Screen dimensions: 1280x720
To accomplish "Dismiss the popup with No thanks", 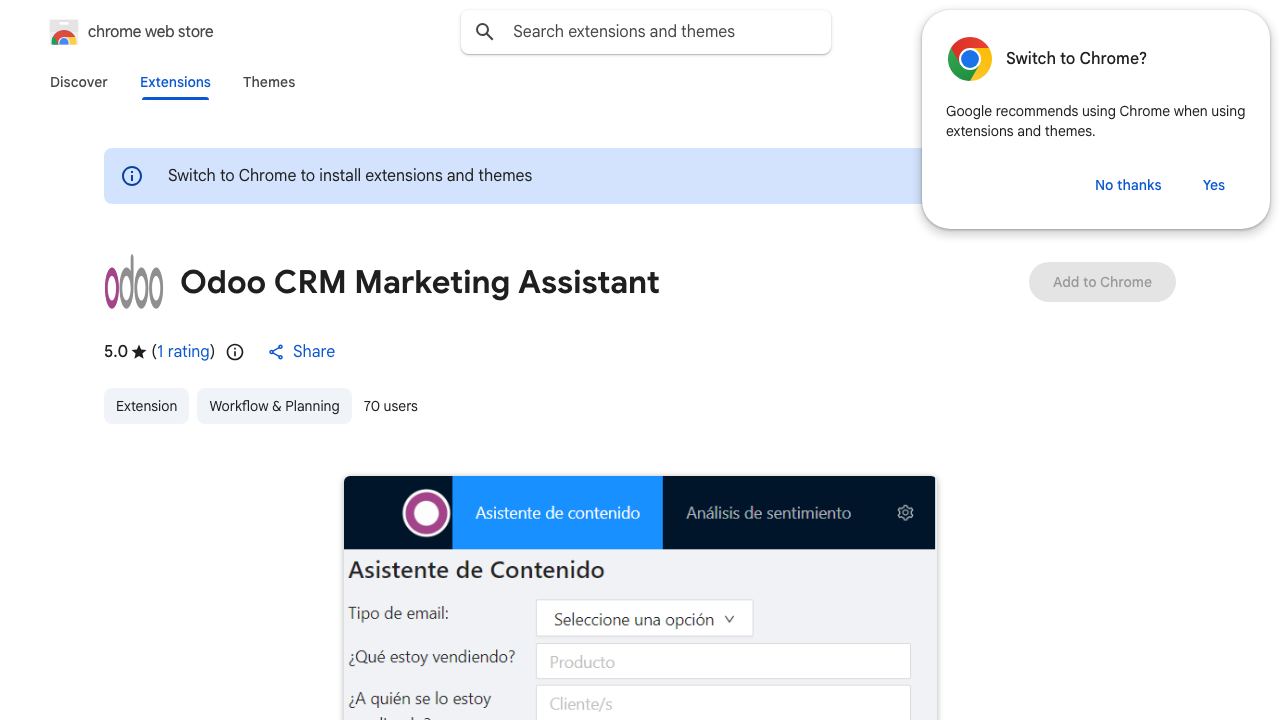I will [1128, 185].
